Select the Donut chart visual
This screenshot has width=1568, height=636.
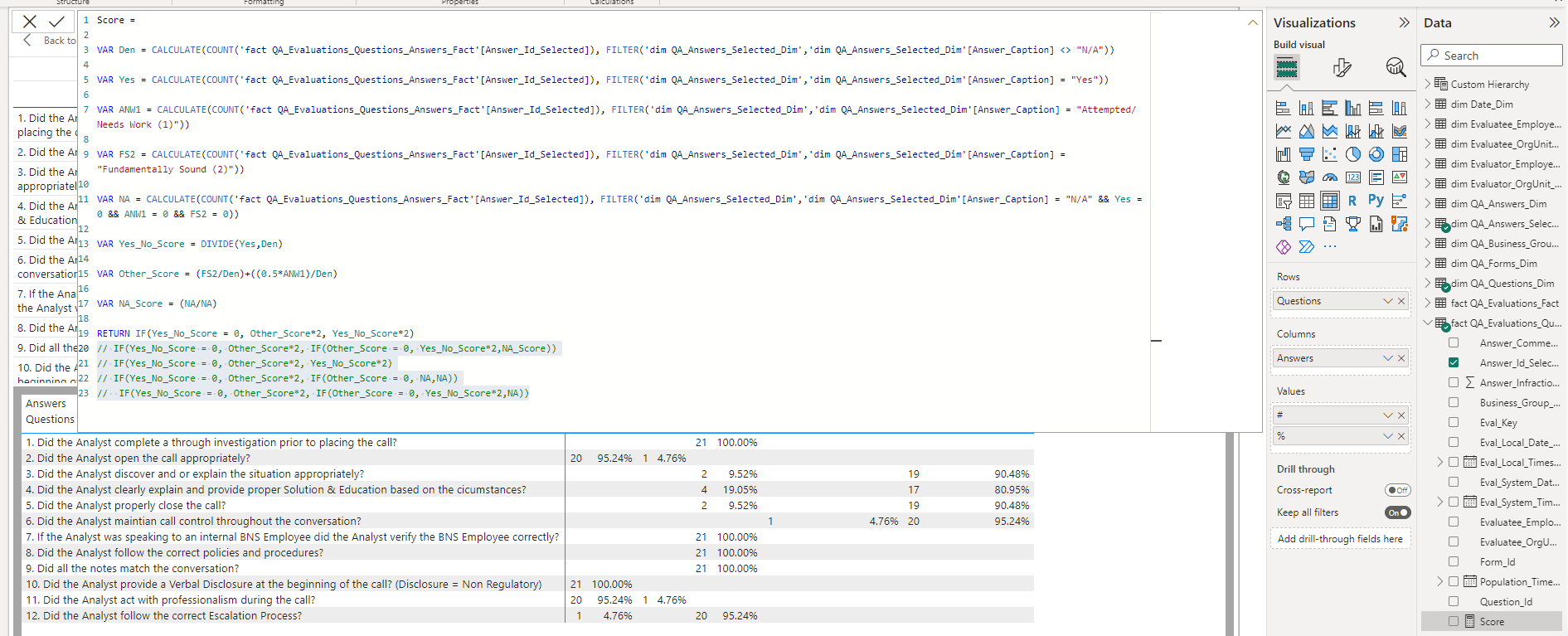pyautogui.click(x=1376, y=154)
